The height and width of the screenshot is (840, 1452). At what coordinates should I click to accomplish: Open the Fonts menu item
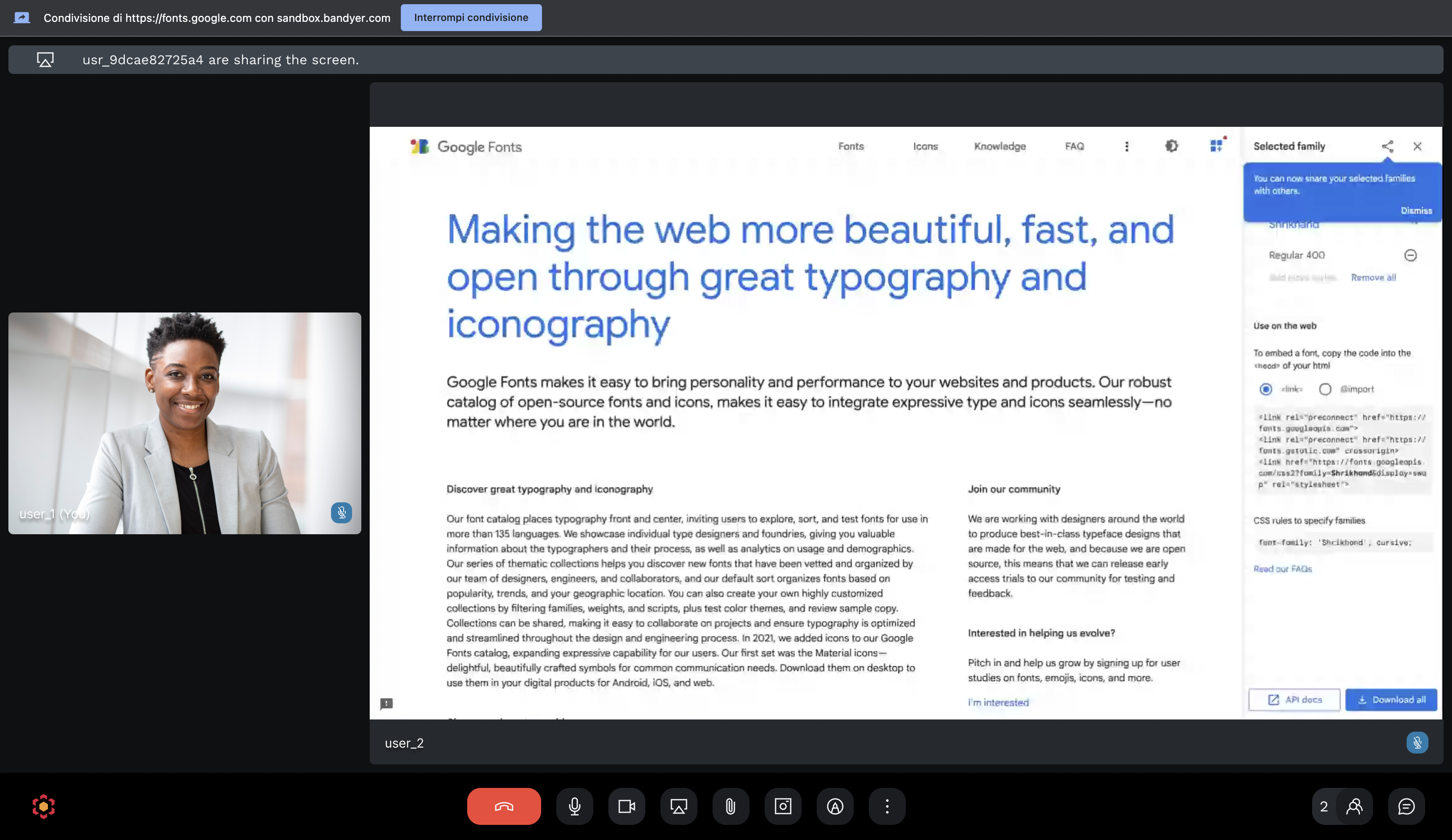pos(850,146)
